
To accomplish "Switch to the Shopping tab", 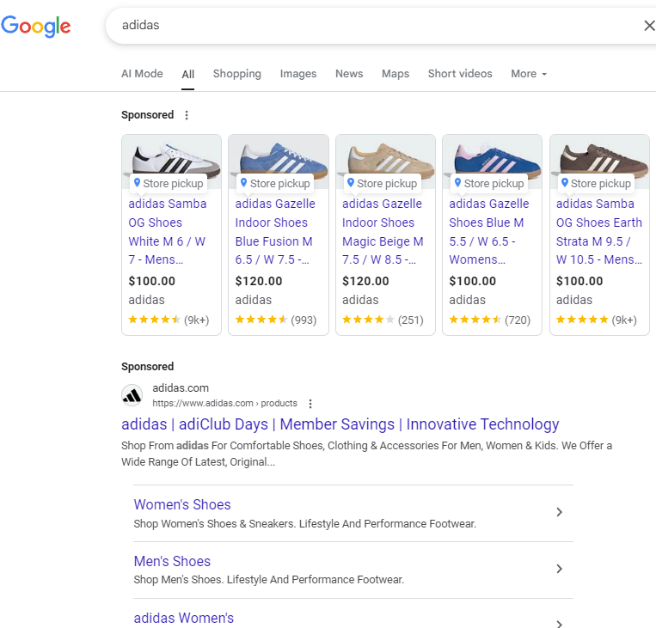I will [237, 74].
